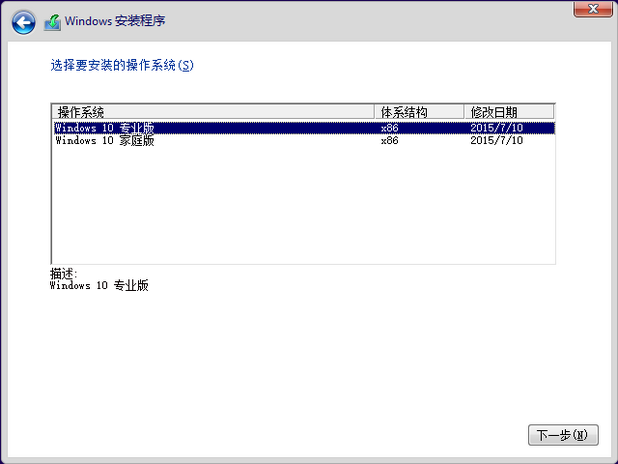618x464 pixels.
Task: Click 2015/7/10 date in 专业版 row
Action: (497, 128)
